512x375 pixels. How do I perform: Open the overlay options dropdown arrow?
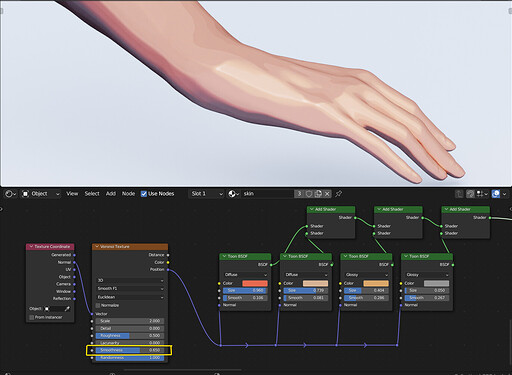coord(504,194)
